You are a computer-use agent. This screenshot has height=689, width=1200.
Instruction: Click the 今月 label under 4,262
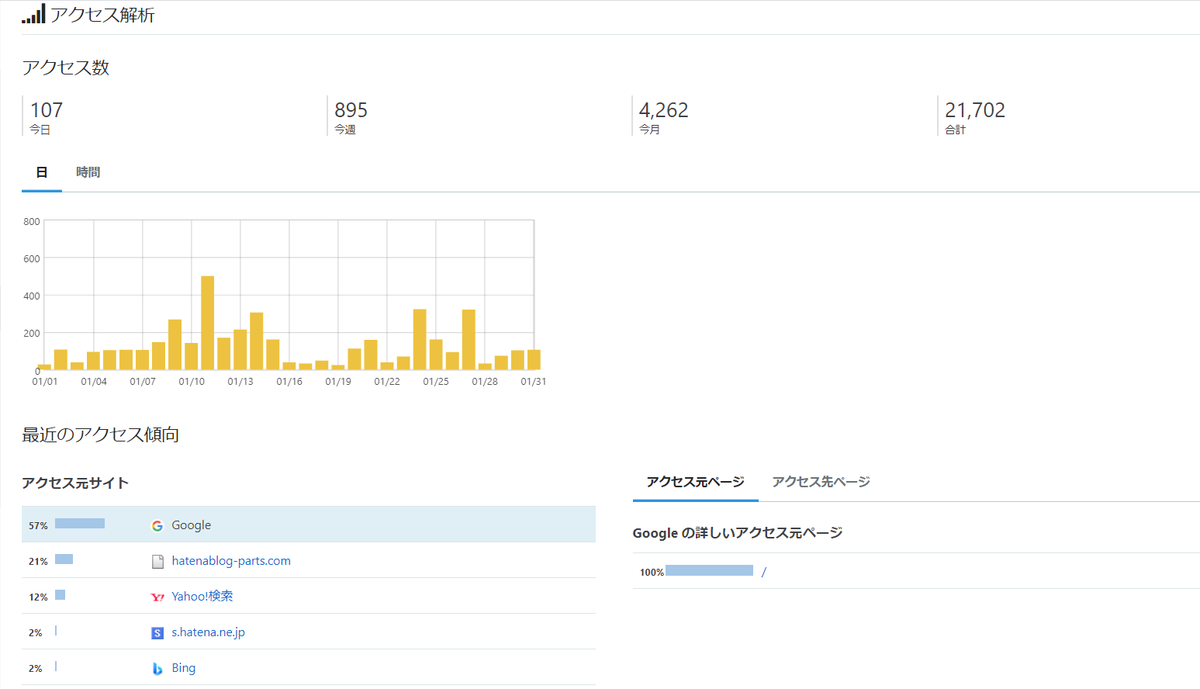click(650, 130)
